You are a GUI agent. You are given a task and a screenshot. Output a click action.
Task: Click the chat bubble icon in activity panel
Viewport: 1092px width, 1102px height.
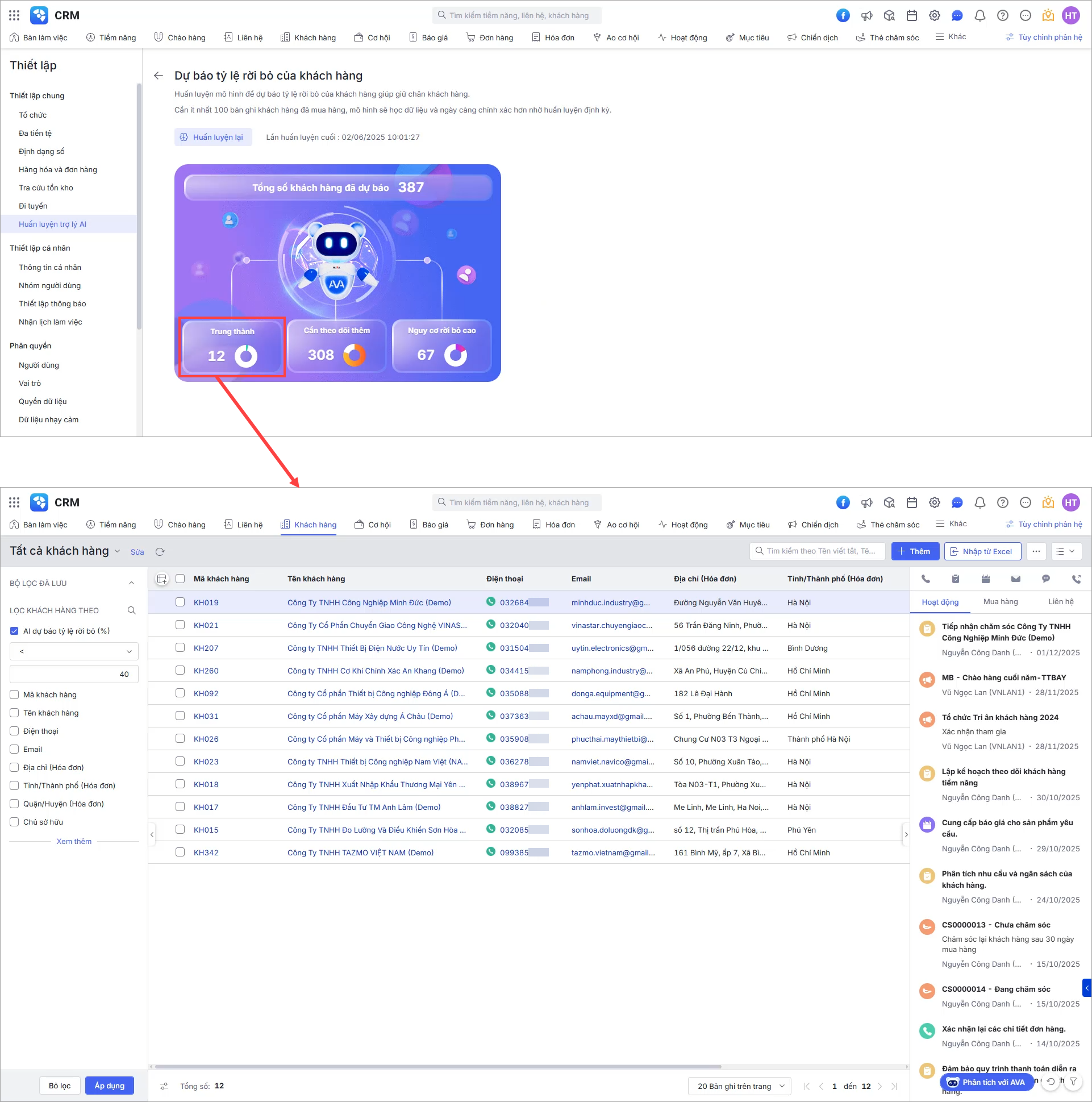[x=1046, y=579]
